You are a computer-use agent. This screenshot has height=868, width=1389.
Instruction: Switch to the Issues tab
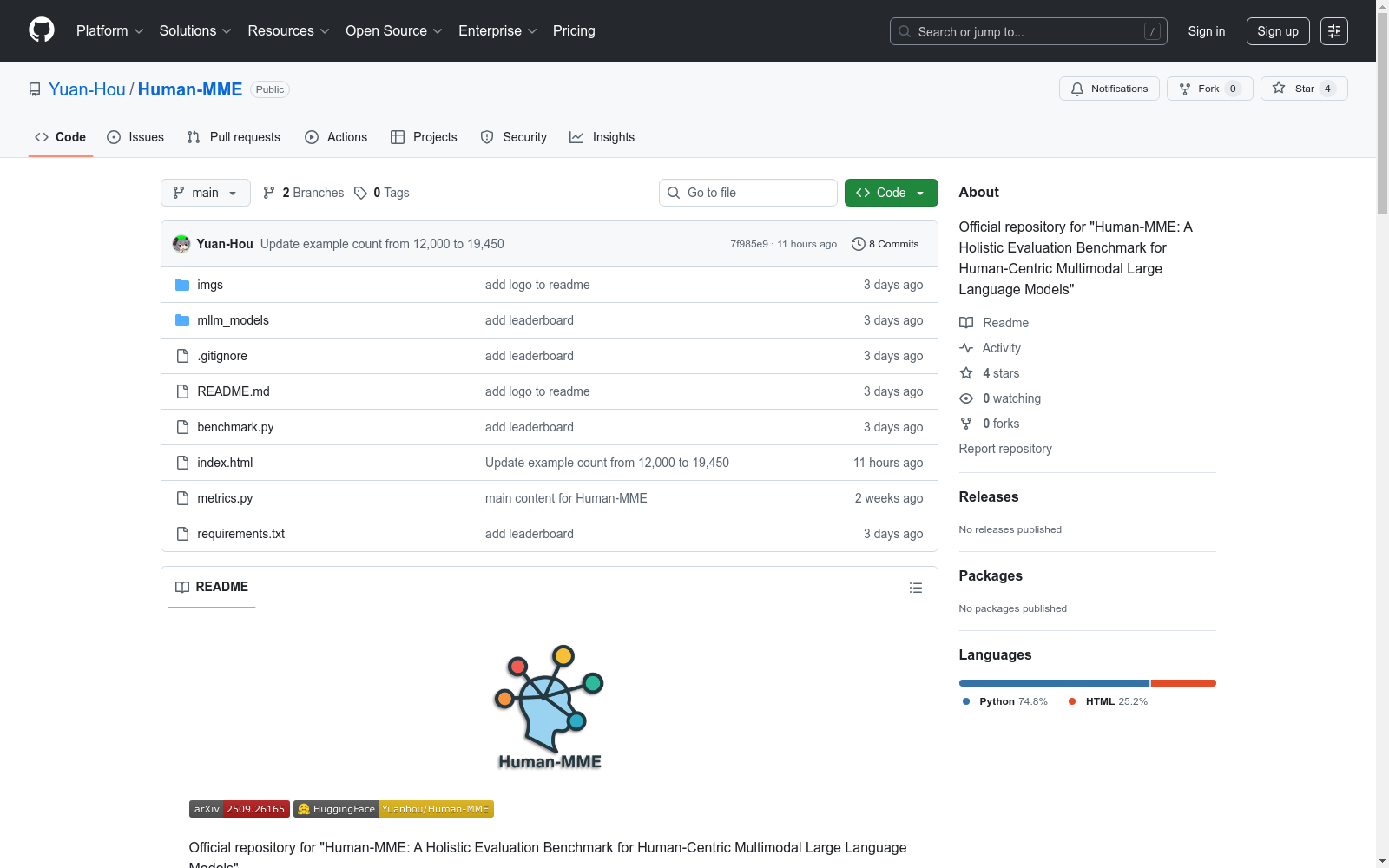point(135,137)
